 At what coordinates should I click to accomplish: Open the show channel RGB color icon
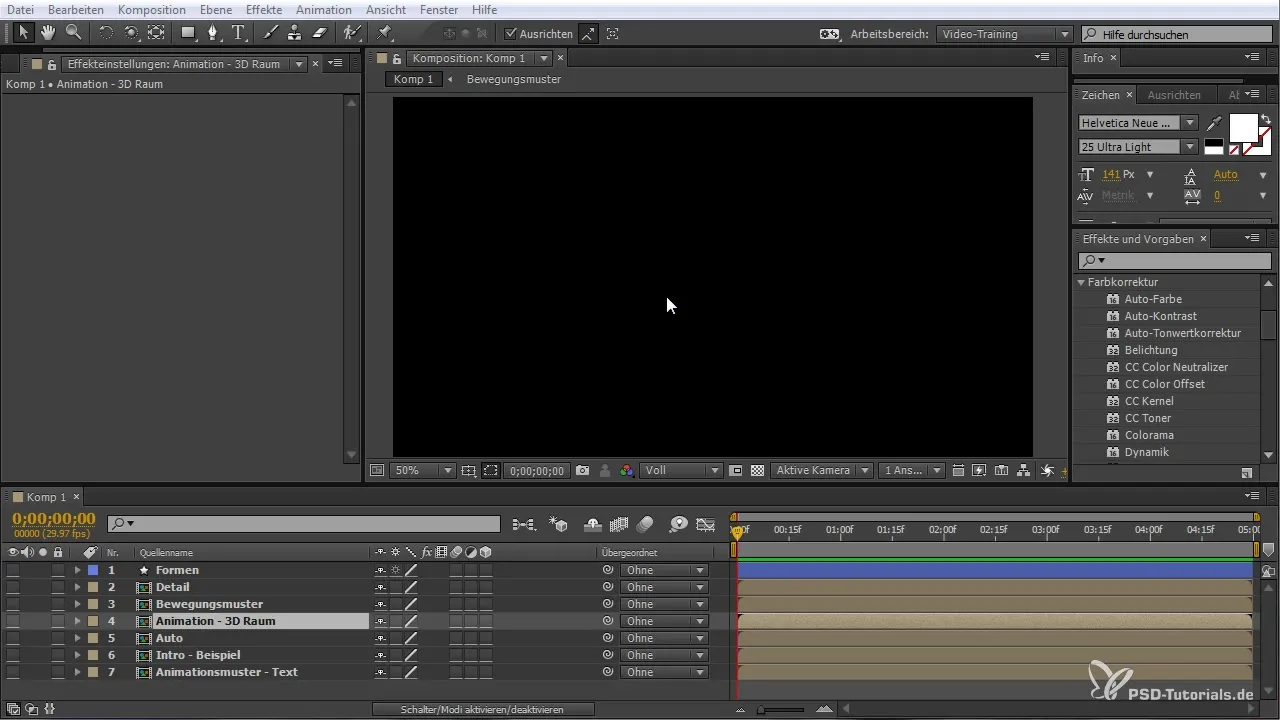click(626, 470)
